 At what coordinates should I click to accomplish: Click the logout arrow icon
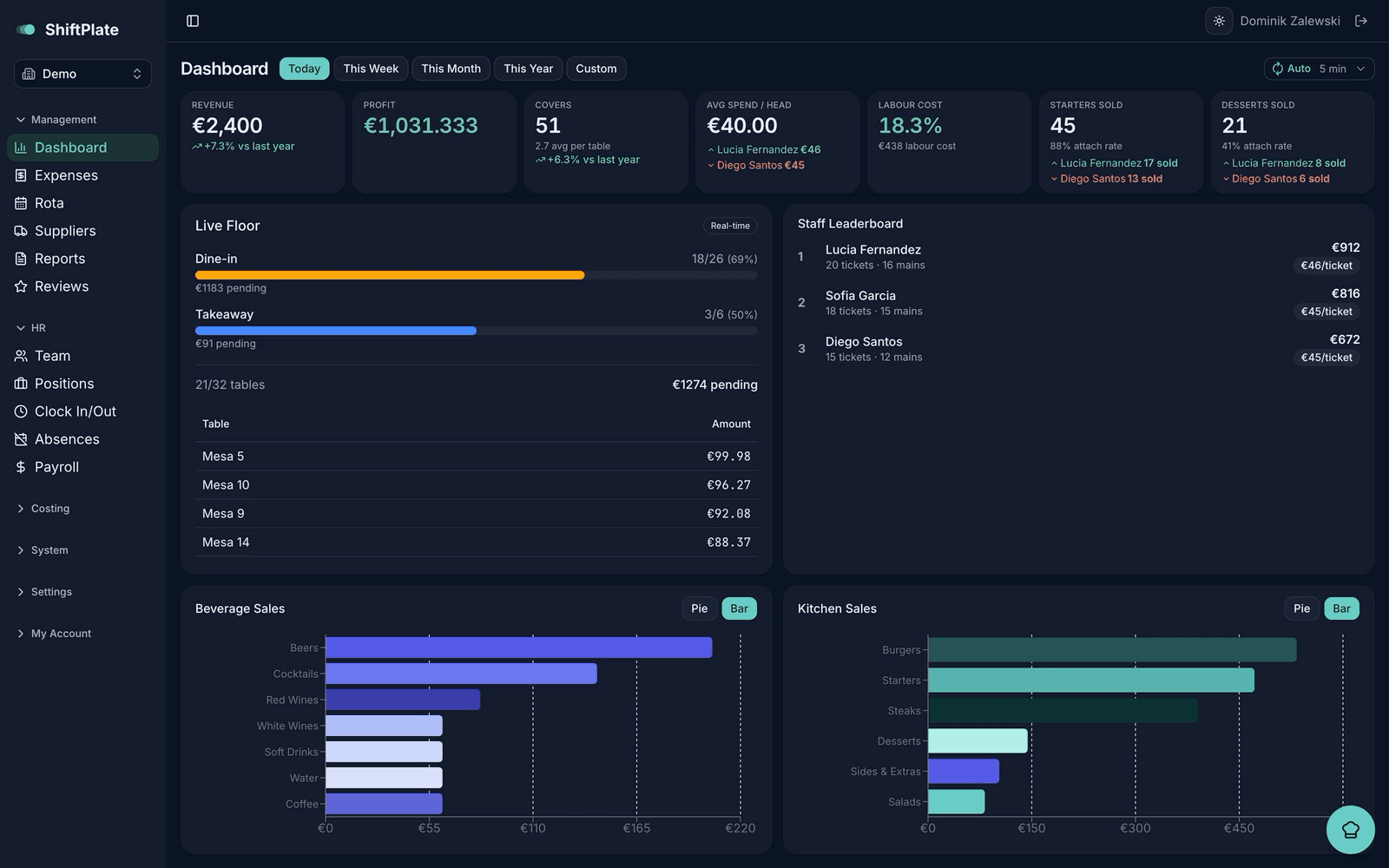pyautogui.click(x=1361, y=21)
